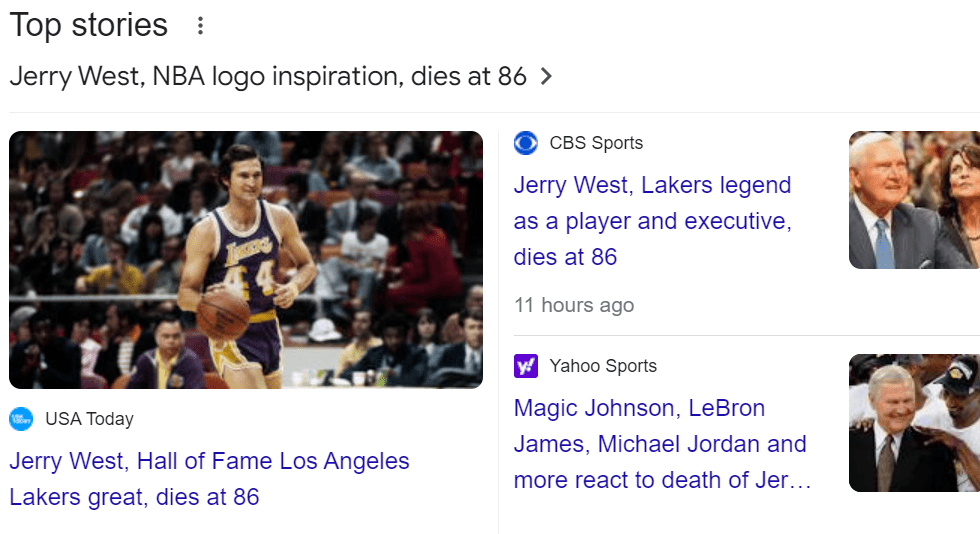980x534 pixels.
Task: Click the '11 hours ago' timestamp
Action: [x=574, y=305]
